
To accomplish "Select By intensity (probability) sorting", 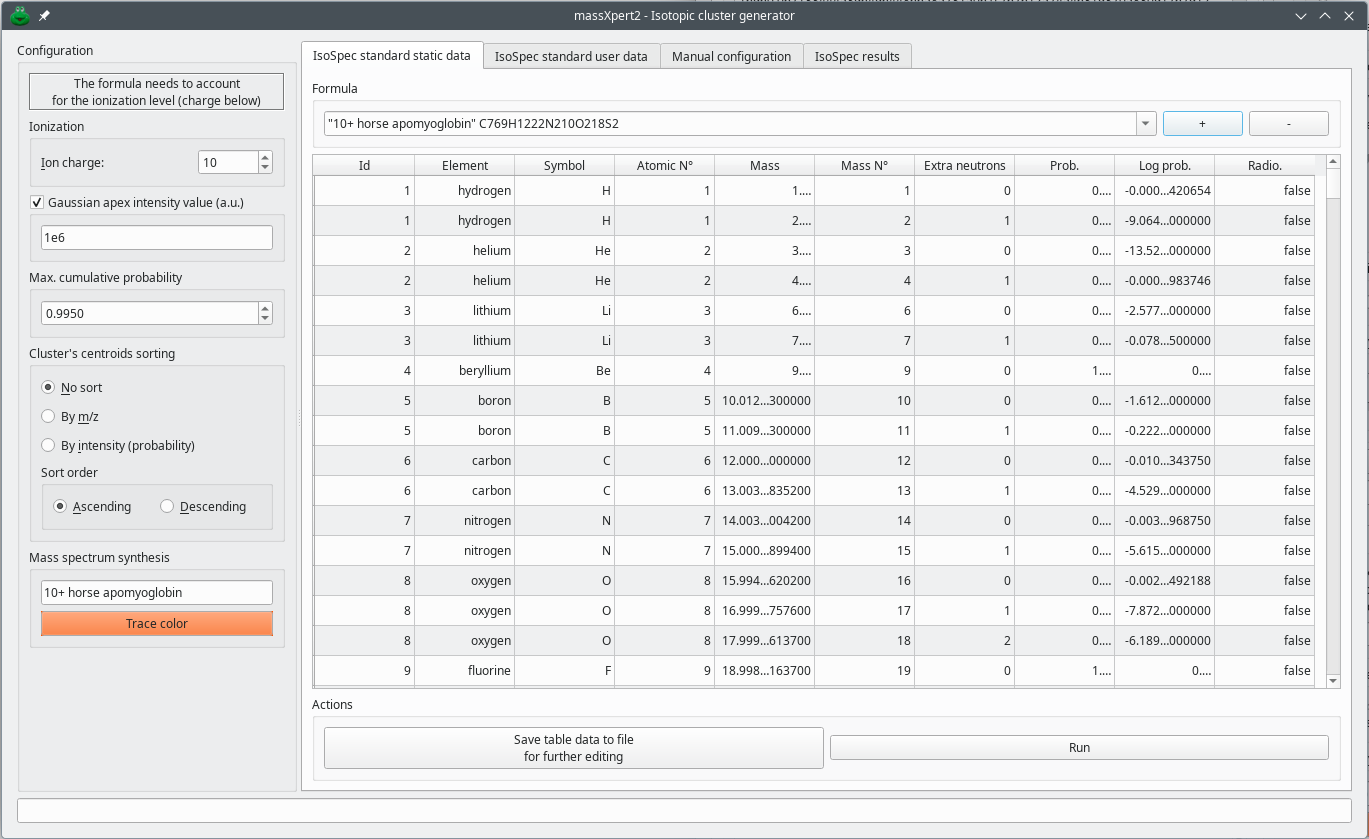I will pyautogui.click(x=47, y=445).
